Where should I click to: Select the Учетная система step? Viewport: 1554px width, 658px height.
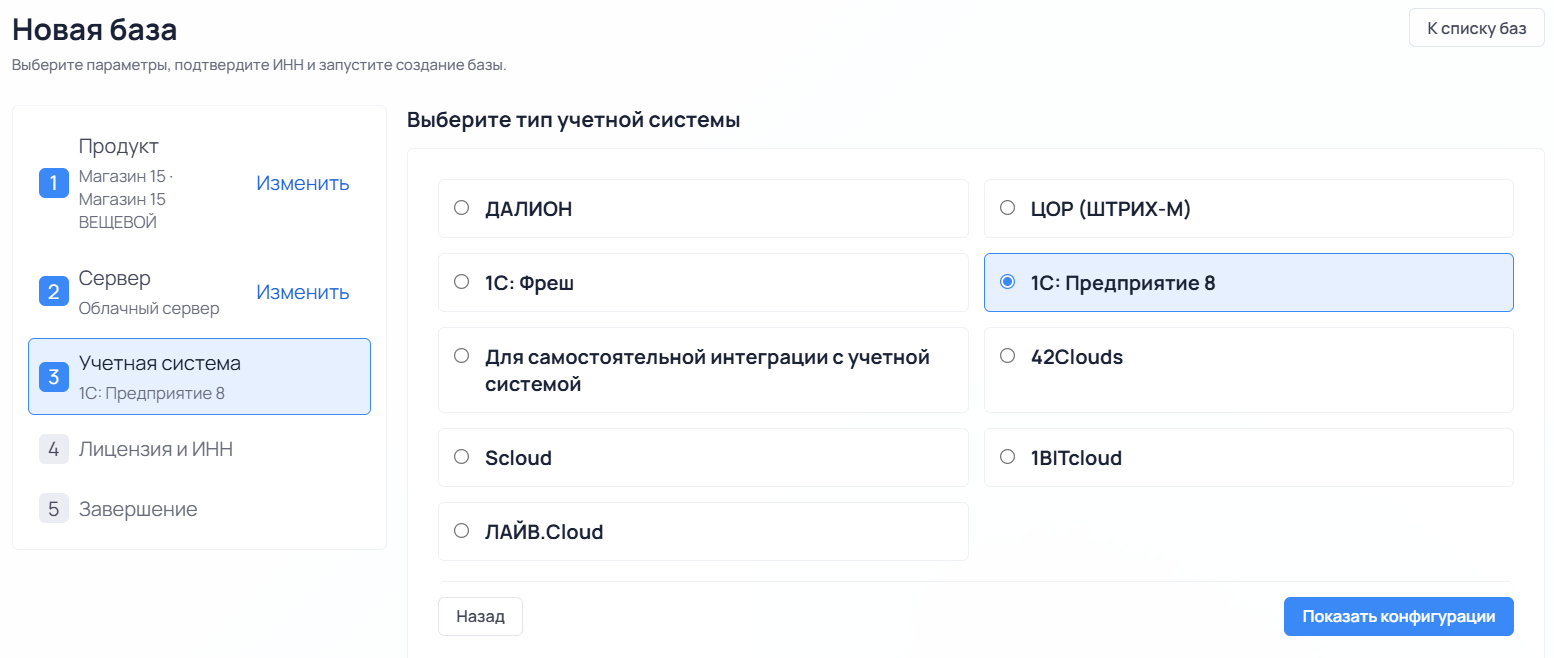coord(200,376)
